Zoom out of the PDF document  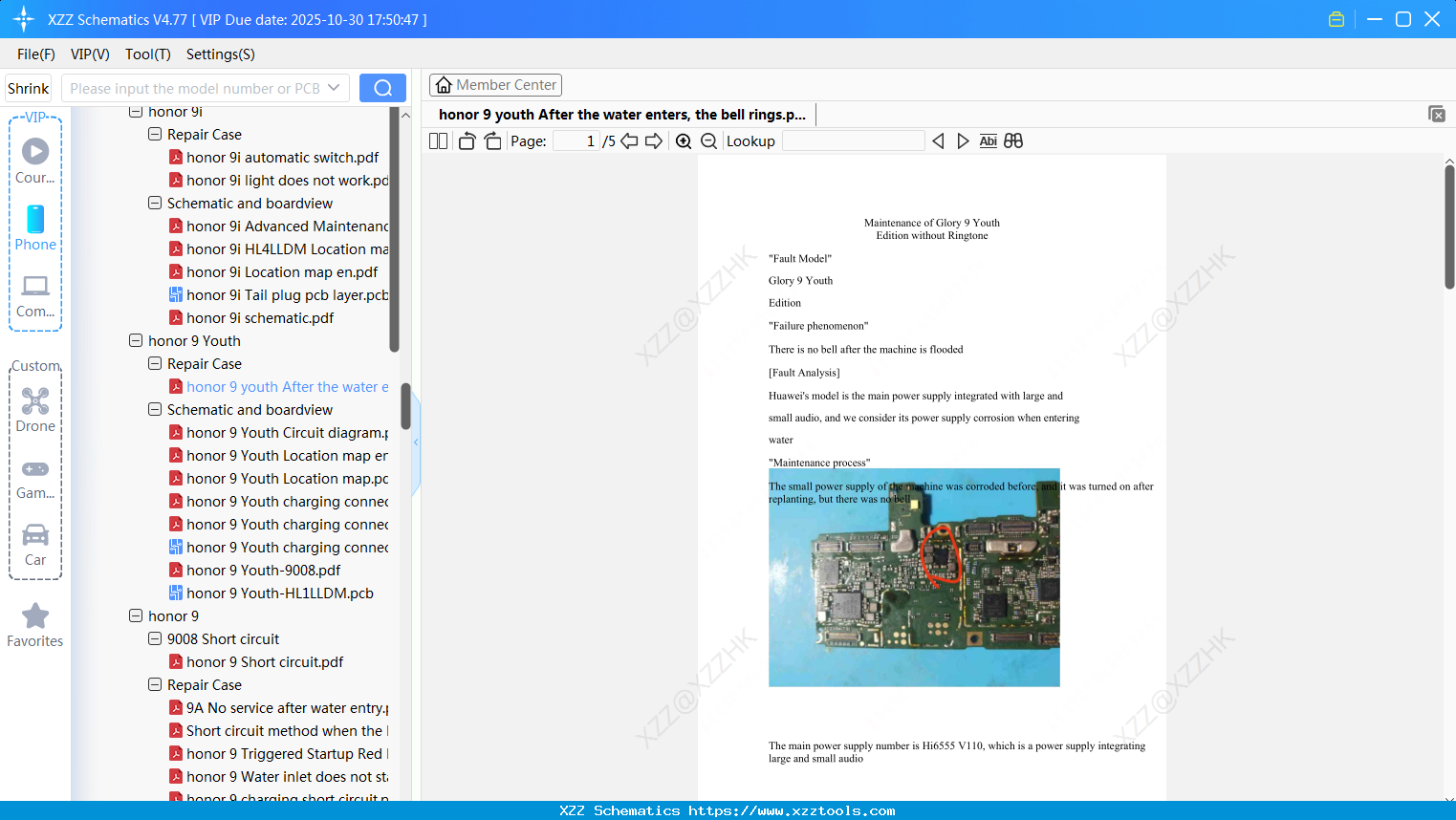708,141
